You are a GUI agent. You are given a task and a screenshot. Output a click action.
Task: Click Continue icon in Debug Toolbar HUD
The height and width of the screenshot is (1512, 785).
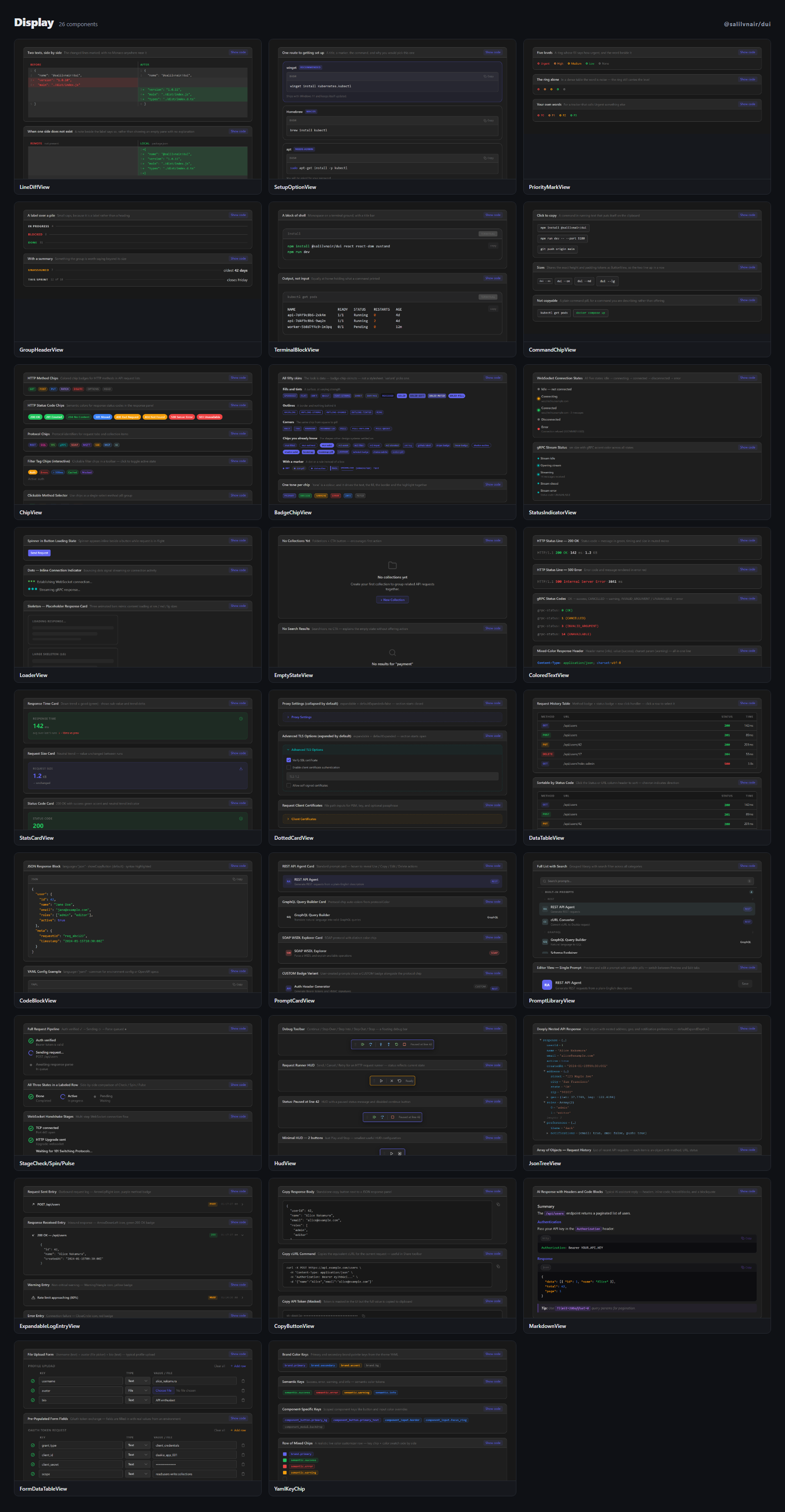tap(363, 1045)
